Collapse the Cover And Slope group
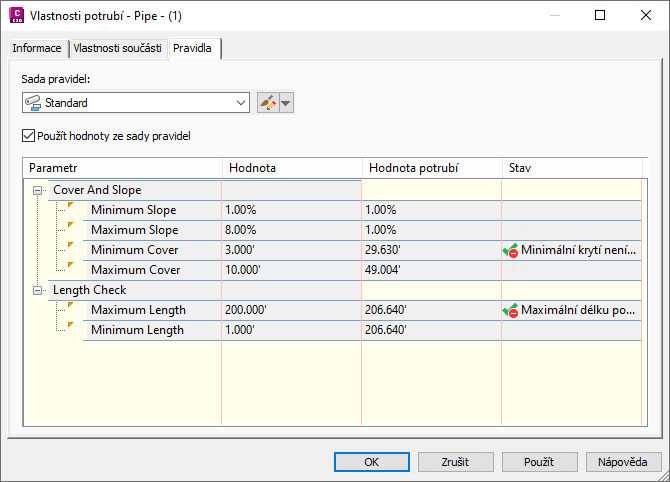 click(x=38, y=190)
